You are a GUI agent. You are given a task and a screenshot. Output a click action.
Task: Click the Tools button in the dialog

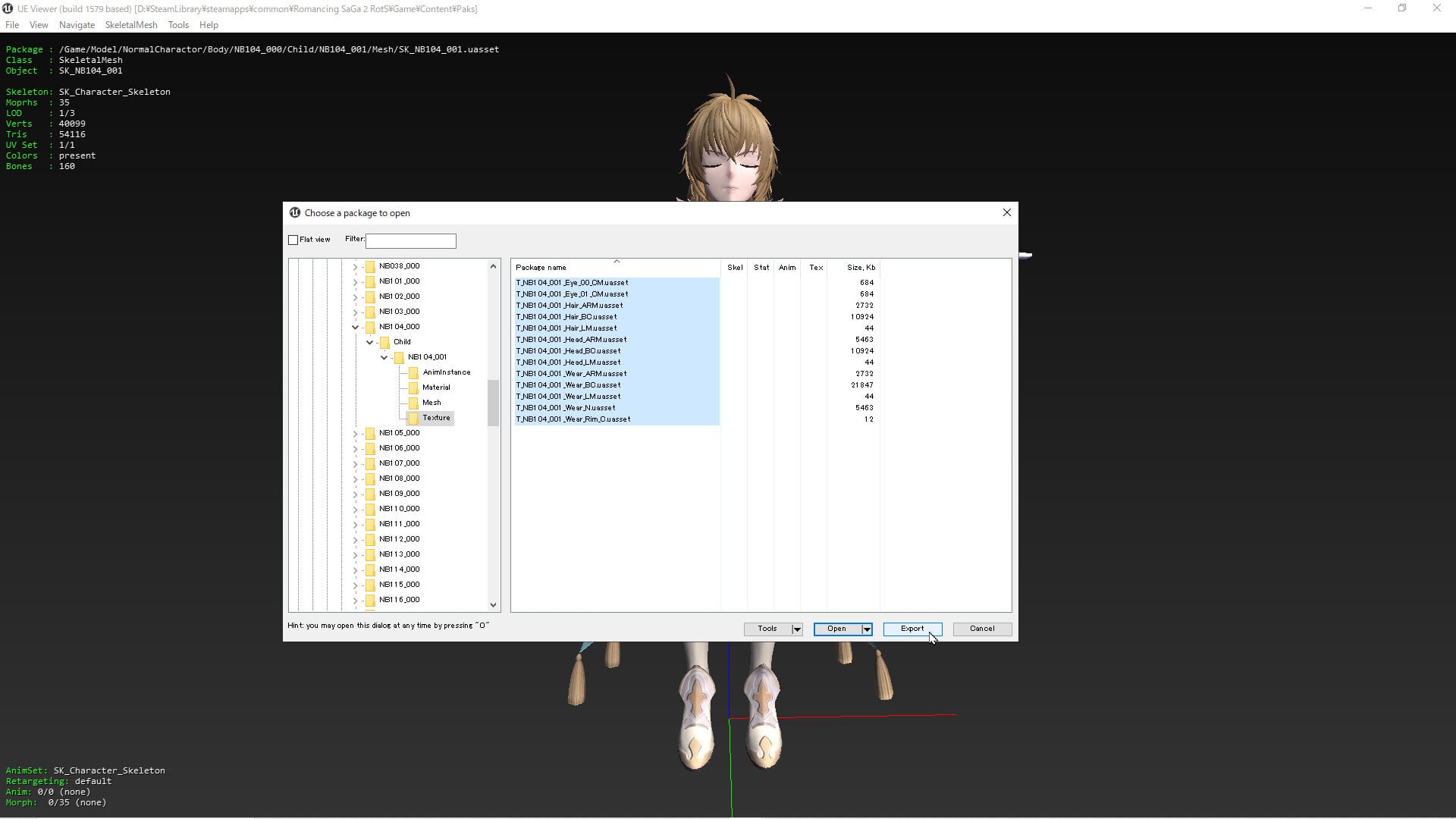(x=767, y=629)
